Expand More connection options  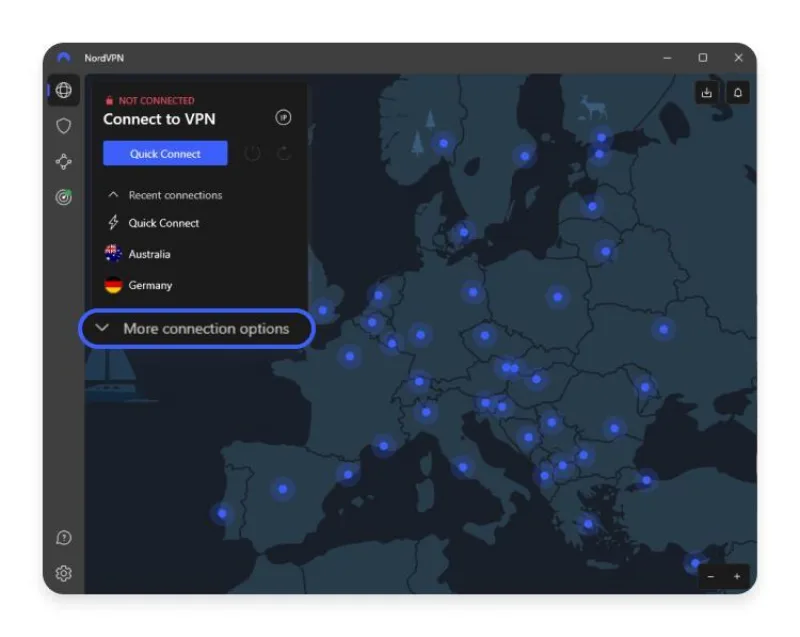pyautogui.click(x=197, y=329)
